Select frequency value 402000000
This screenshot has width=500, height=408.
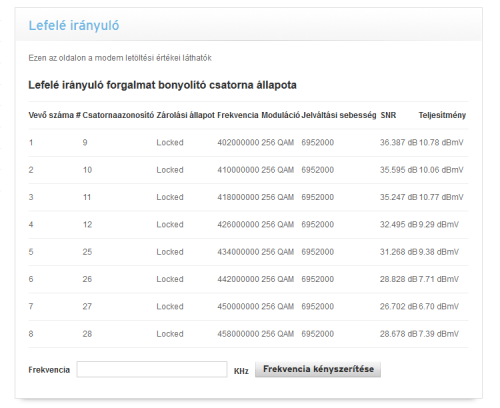pos(238,143)
